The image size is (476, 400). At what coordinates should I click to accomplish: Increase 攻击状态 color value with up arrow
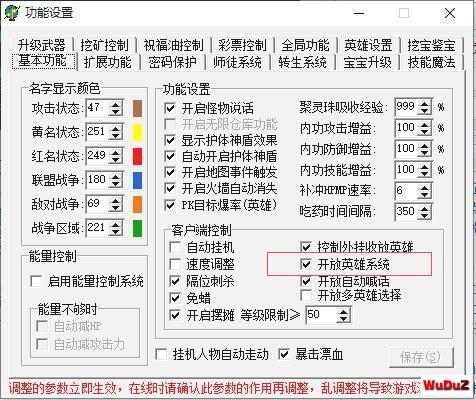[116, 105]
